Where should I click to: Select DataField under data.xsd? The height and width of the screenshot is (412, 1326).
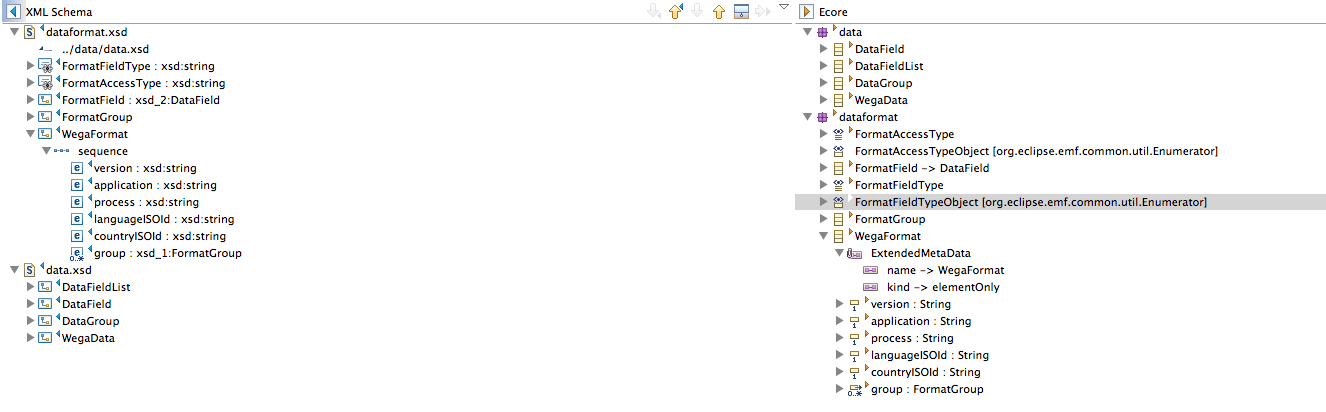click(x=86, y=304)
